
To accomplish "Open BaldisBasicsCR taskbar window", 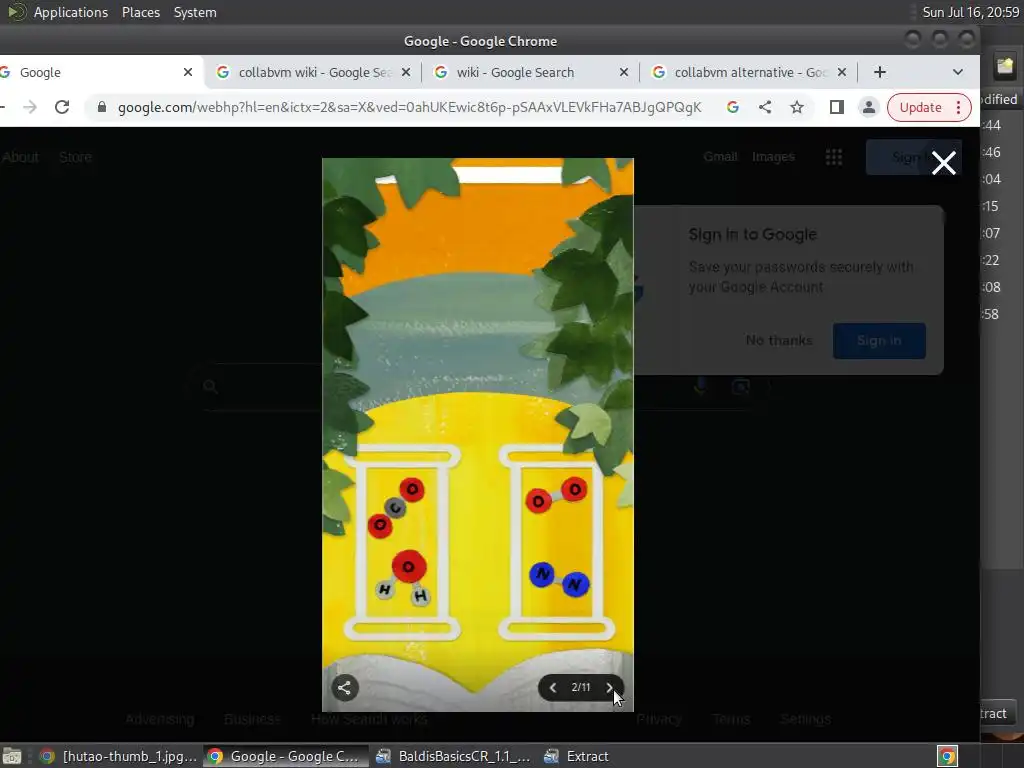I will (455, 756).
